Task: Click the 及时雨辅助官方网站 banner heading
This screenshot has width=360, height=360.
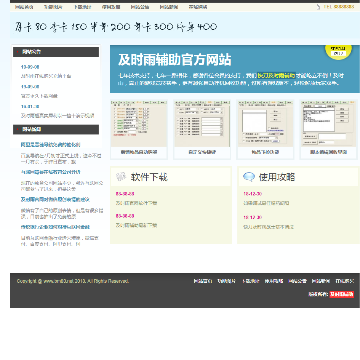Action: (x=175, y=60)
